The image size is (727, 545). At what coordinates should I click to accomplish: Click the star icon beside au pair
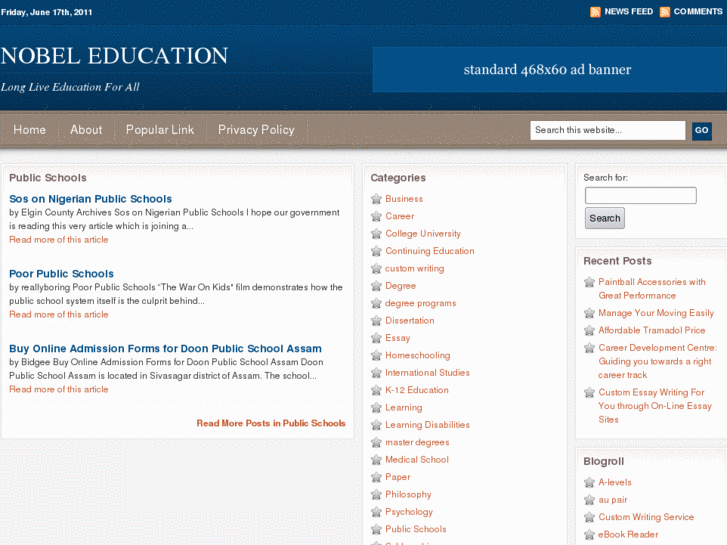tap(589, 500)
